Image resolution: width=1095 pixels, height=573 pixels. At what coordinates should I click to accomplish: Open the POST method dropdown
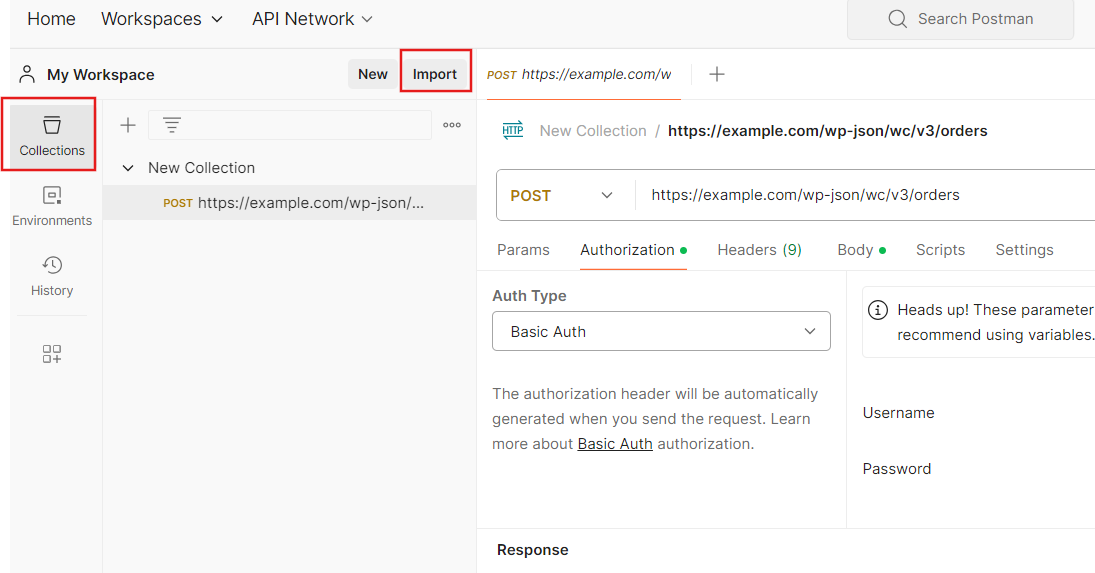pos(561,195)
